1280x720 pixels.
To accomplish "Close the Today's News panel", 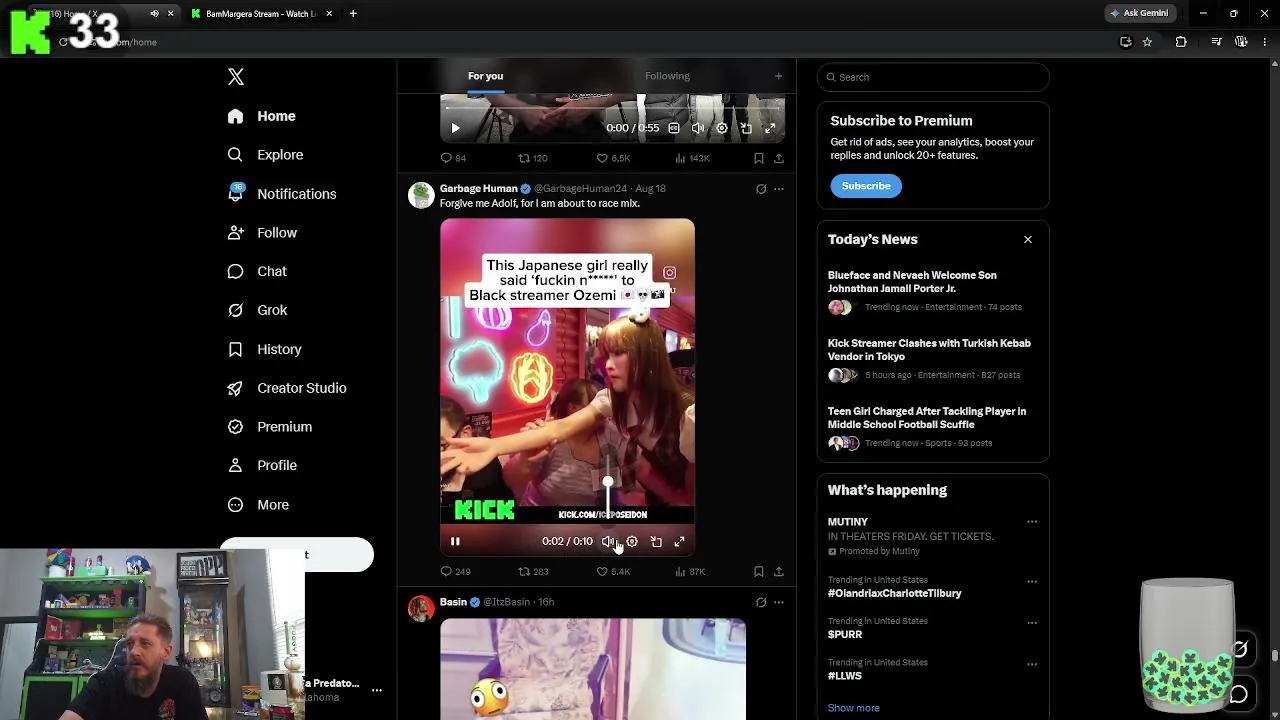I will point(1028,240).
